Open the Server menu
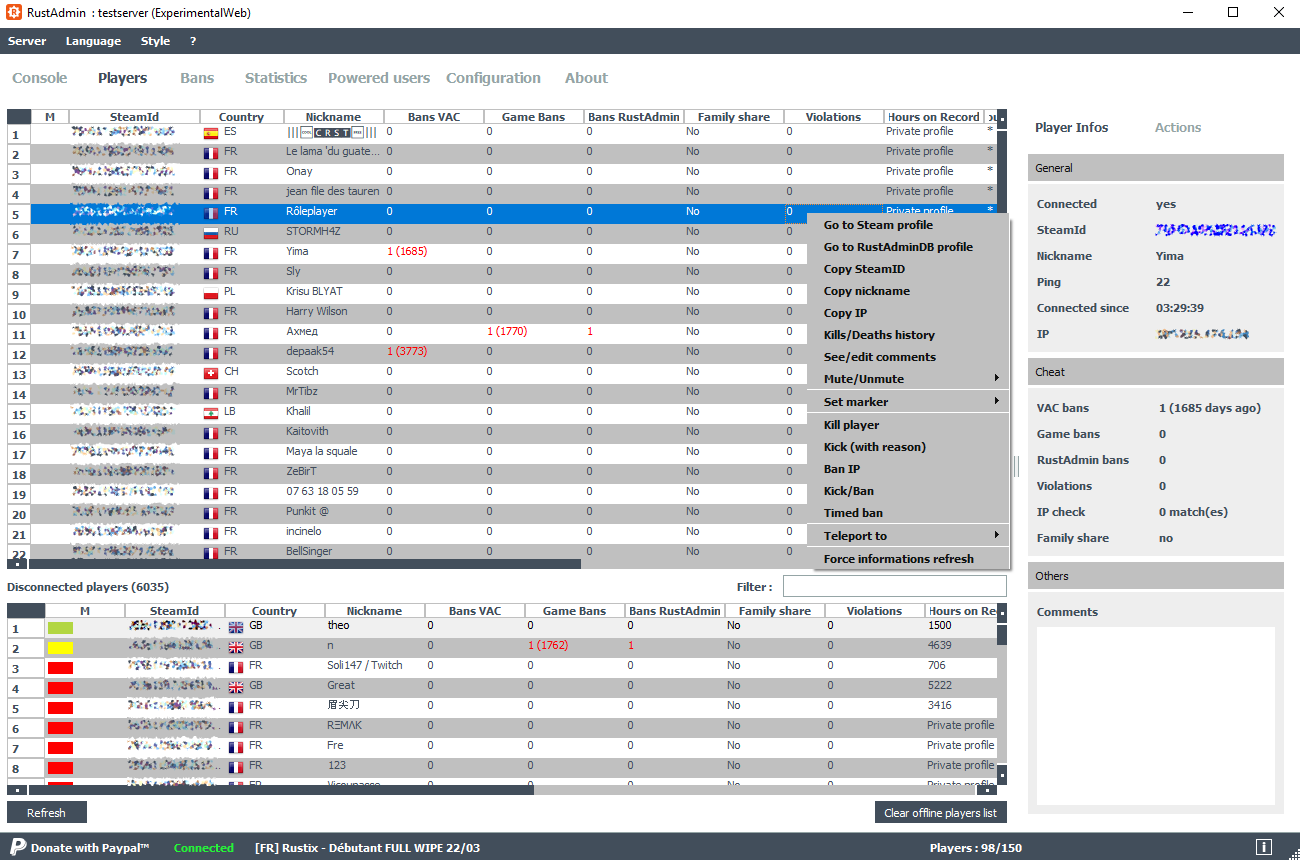 27,41
